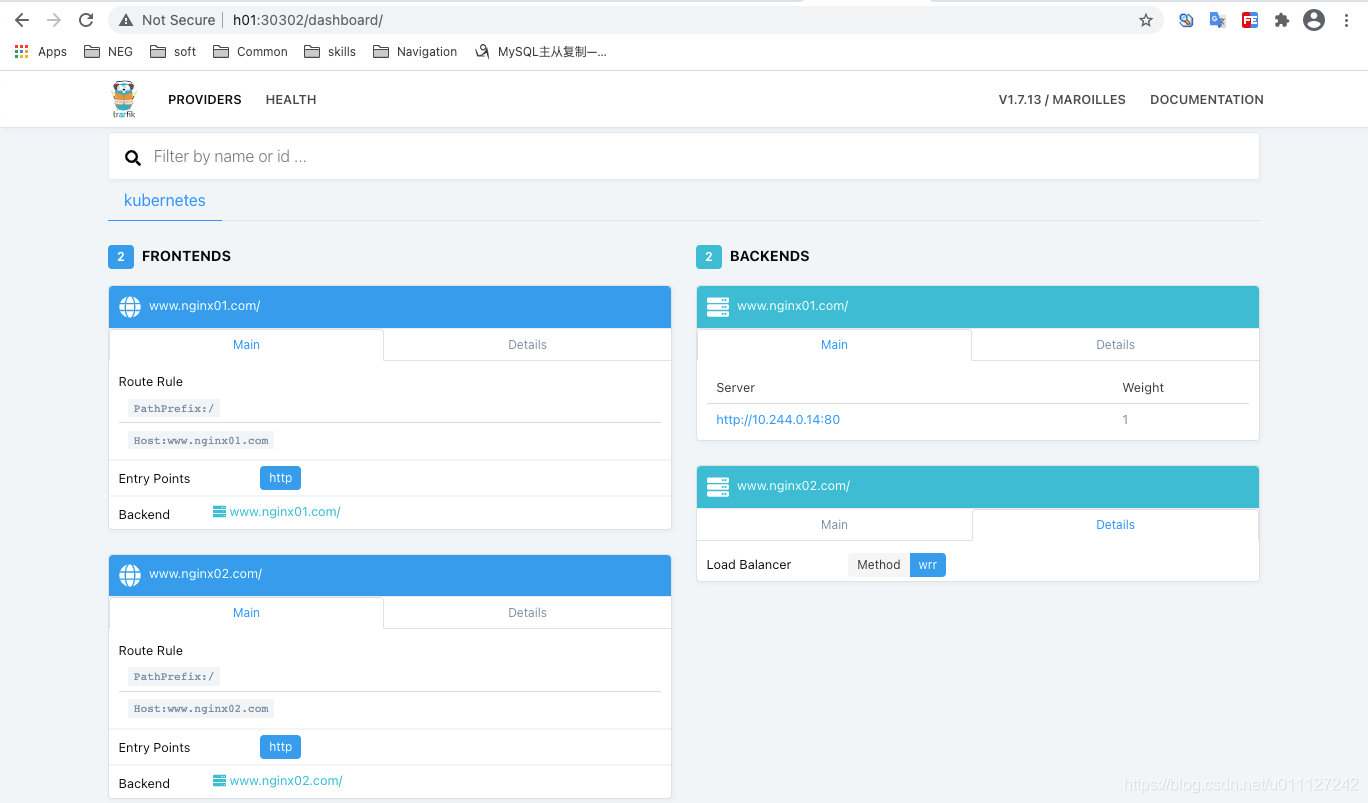Click the wrr load balancer badge
Screen dimensions: 1368x803
pyautogui.click(x=928, y=565)
